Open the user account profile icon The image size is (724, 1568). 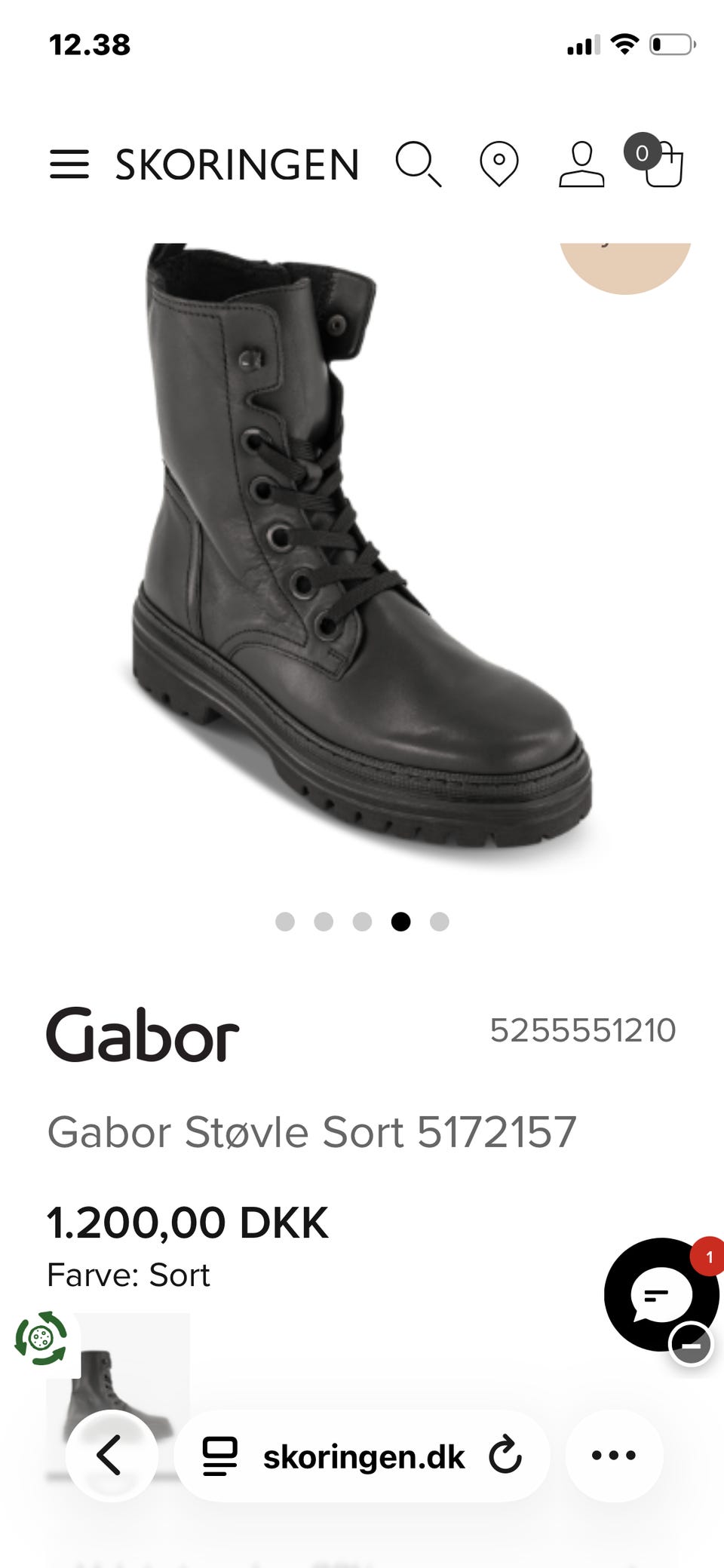581,164
